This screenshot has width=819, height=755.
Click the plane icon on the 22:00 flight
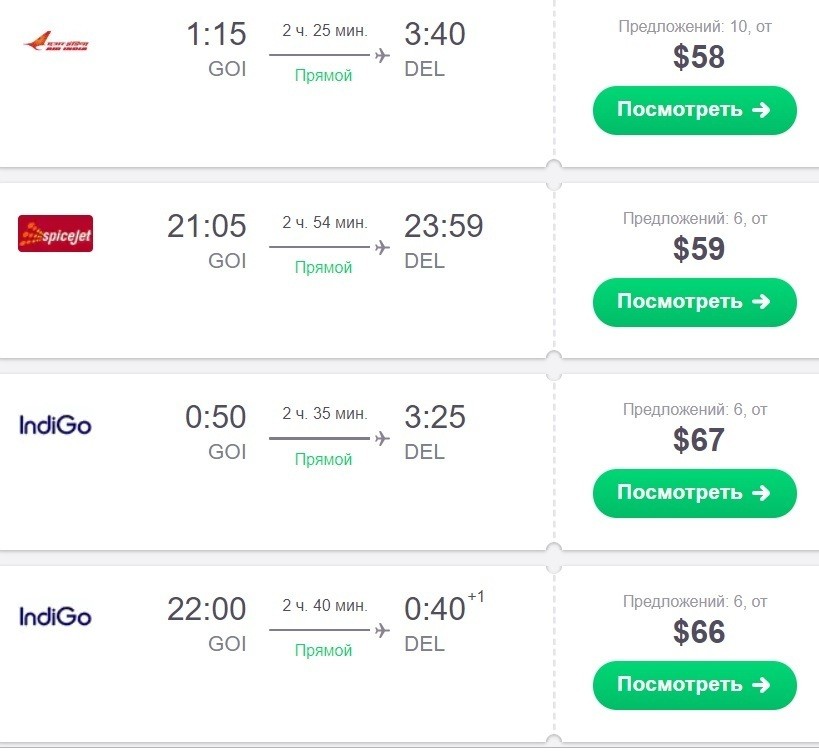tap(381, 630)
